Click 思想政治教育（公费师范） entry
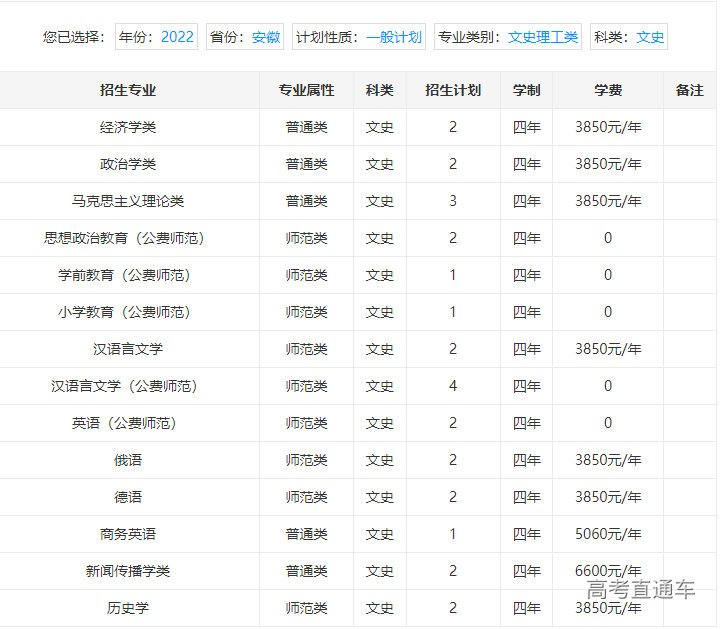724x629 pixels. [x=128, y=238]
